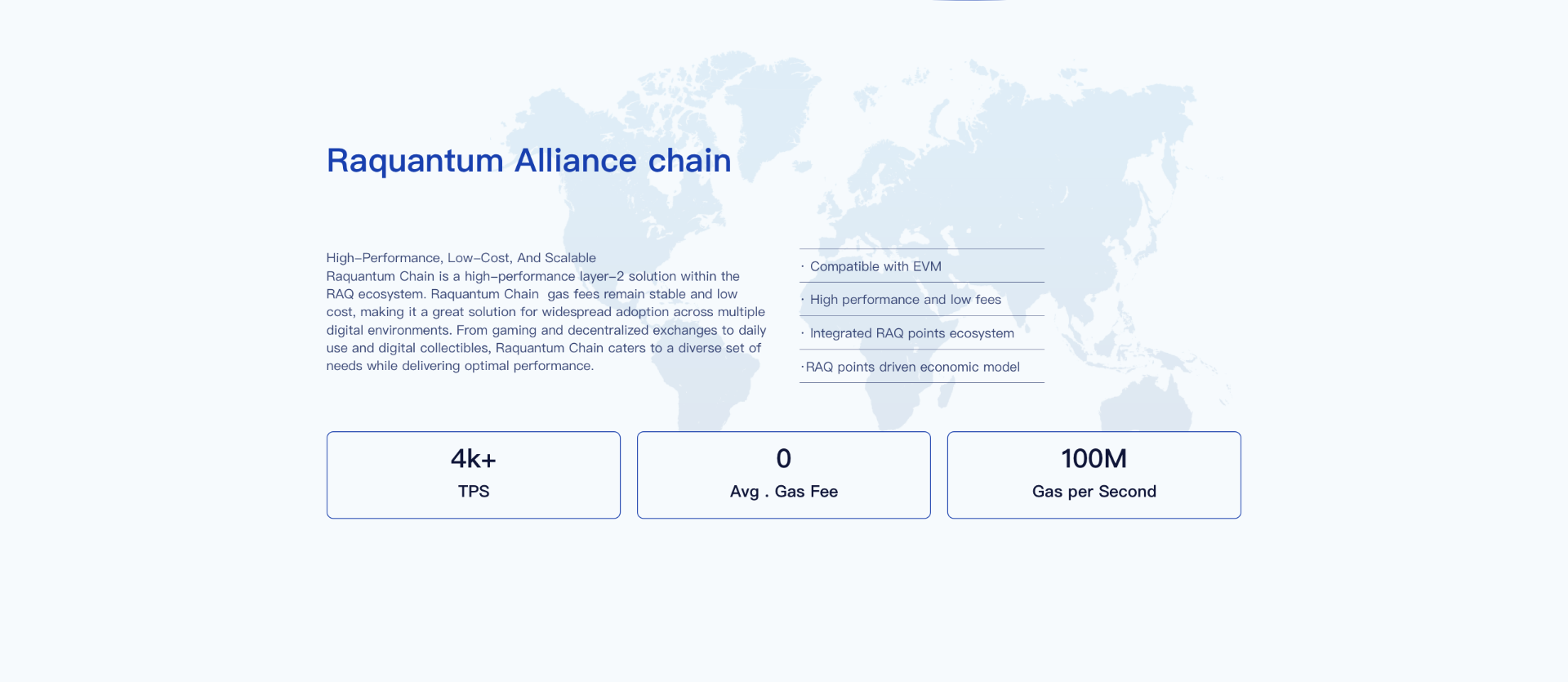This screenshot has width=1568, height=682.
Task: Click the 0 gas fee value
Action: coord(784,459)
